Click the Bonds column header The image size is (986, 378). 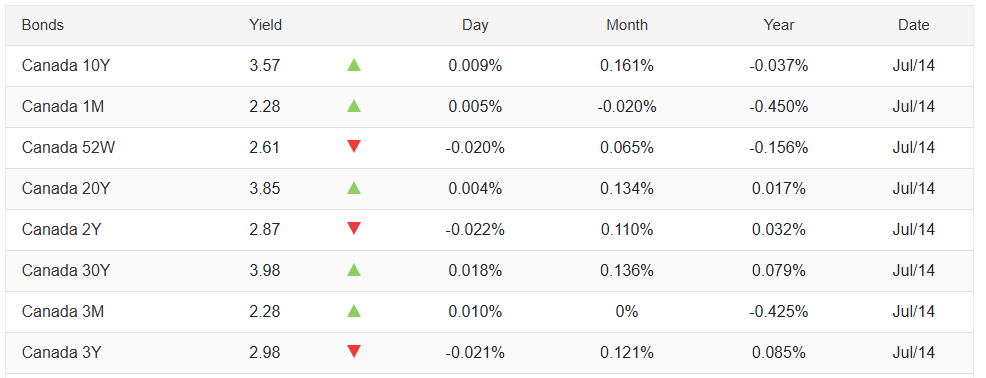43,25
